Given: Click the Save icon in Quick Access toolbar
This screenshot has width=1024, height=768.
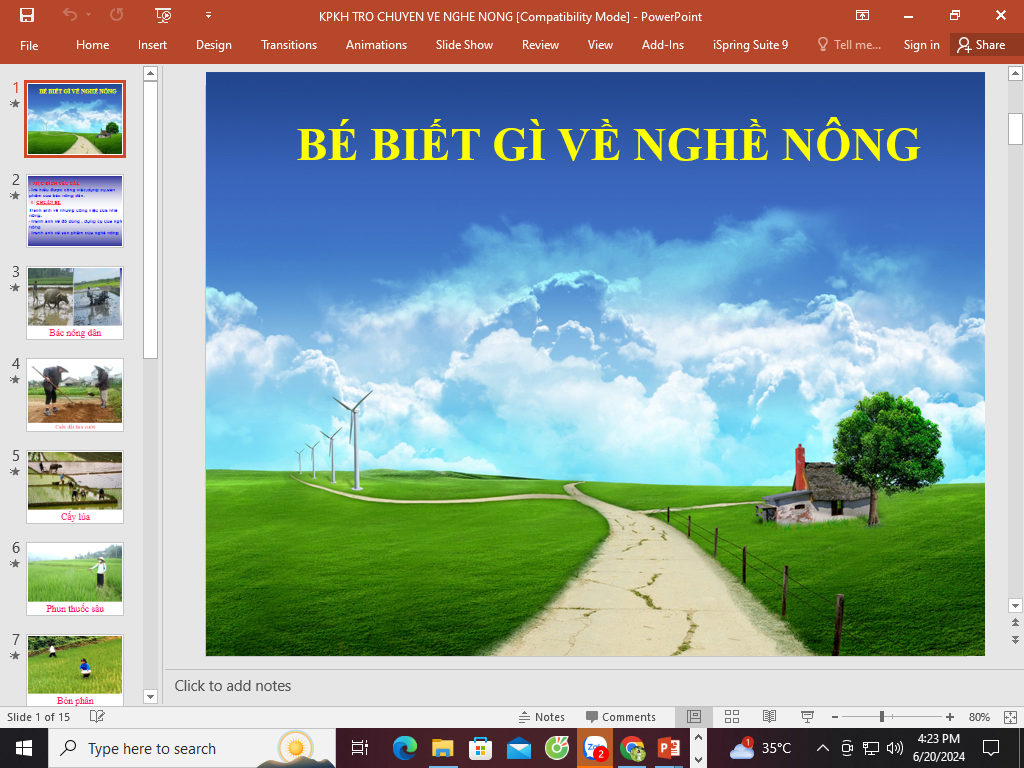Looking at the screenshot, I should click(x=27, y=15).
